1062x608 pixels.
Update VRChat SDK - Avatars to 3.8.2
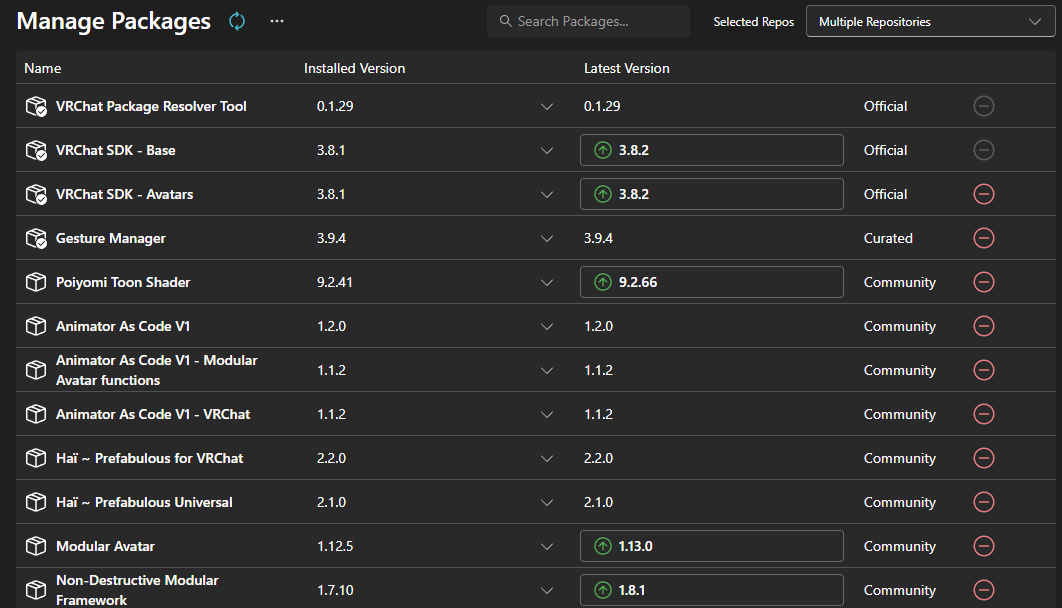click(x=712, y=194)
